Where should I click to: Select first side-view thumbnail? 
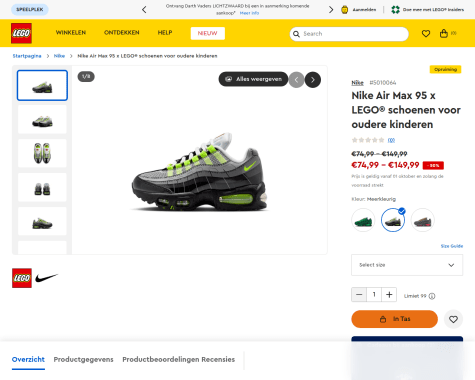(42, 85)
